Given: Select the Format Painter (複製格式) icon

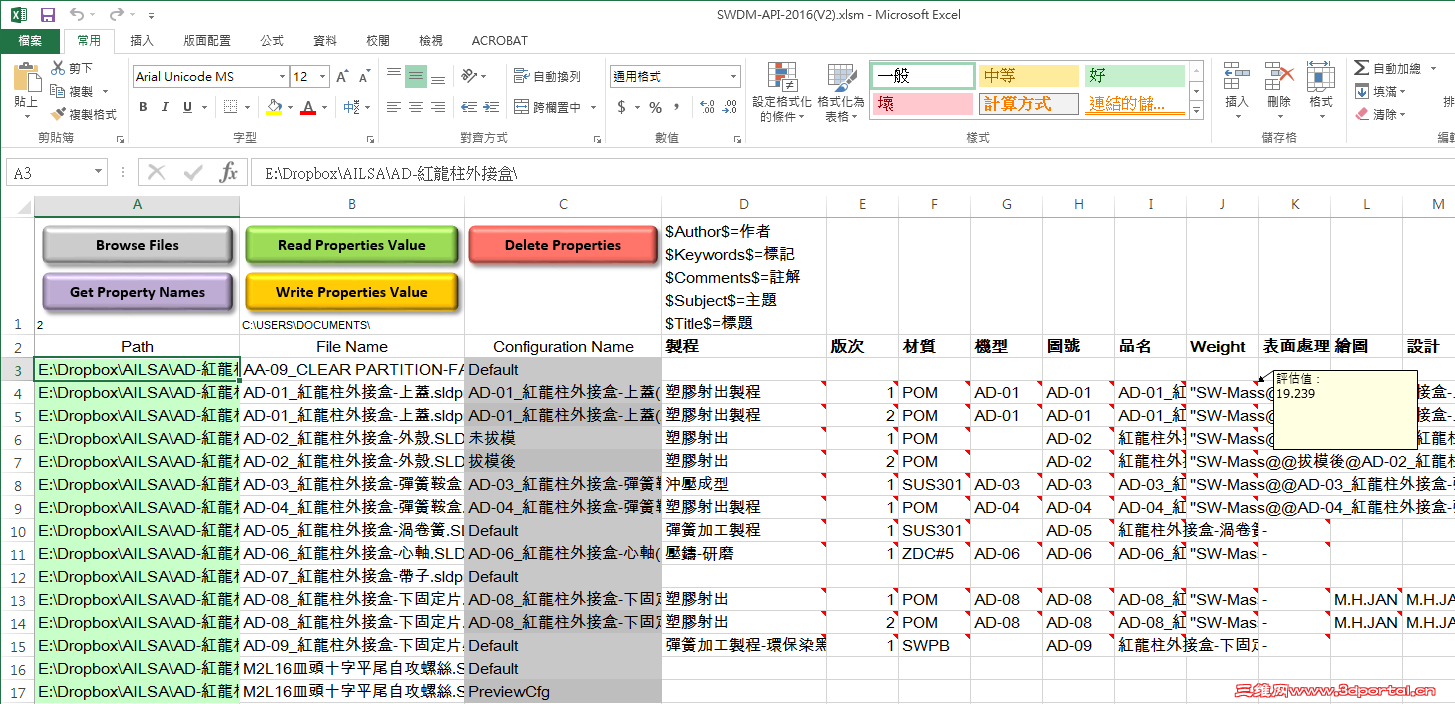Looking at the screenshot, I should [57, 113].
